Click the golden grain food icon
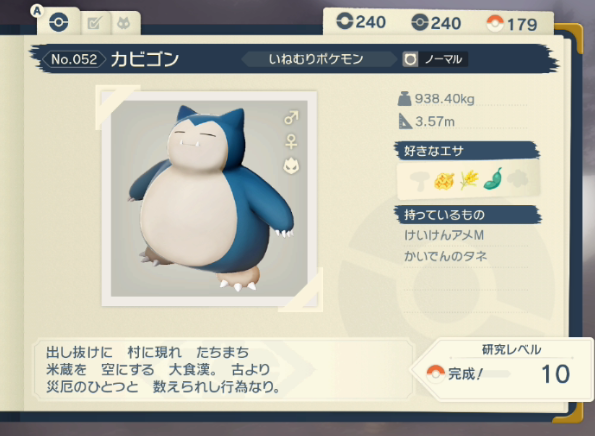 [x=469, y=180]
